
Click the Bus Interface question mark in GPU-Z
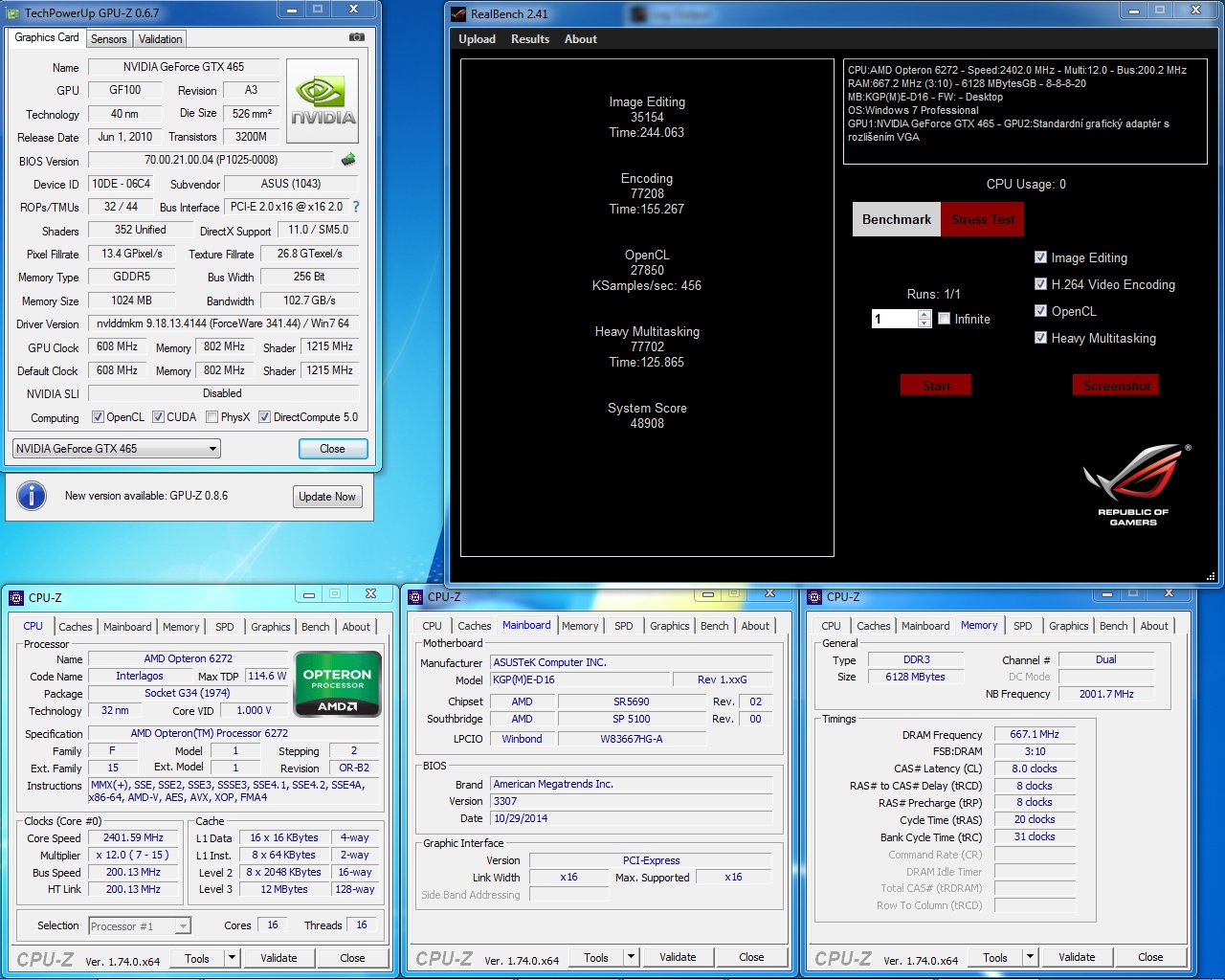(x=356, y=207)
